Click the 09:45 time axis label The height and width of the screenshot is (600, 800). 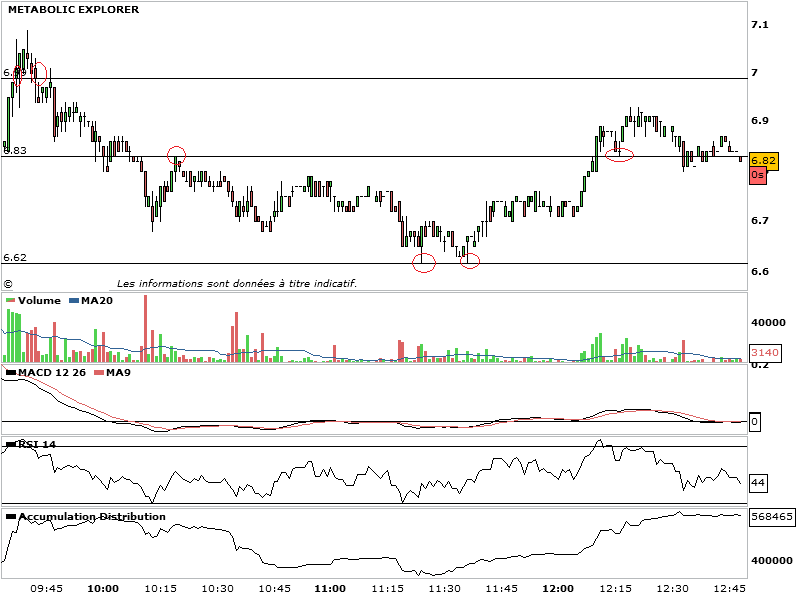coord(46,589)
